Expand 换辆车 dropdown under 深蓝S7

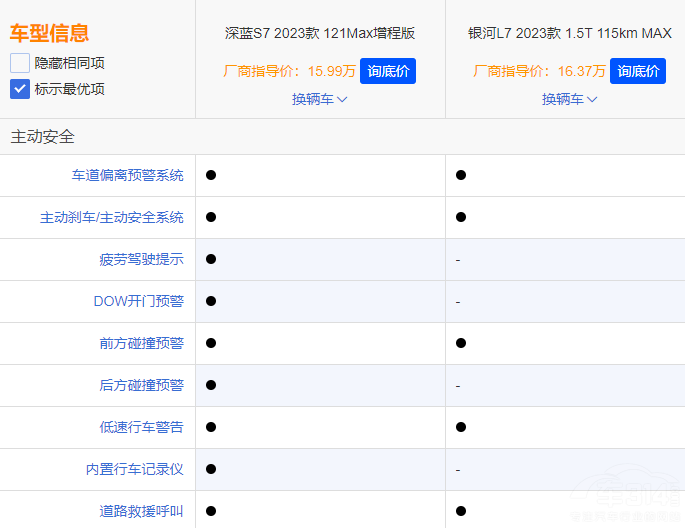320,99
